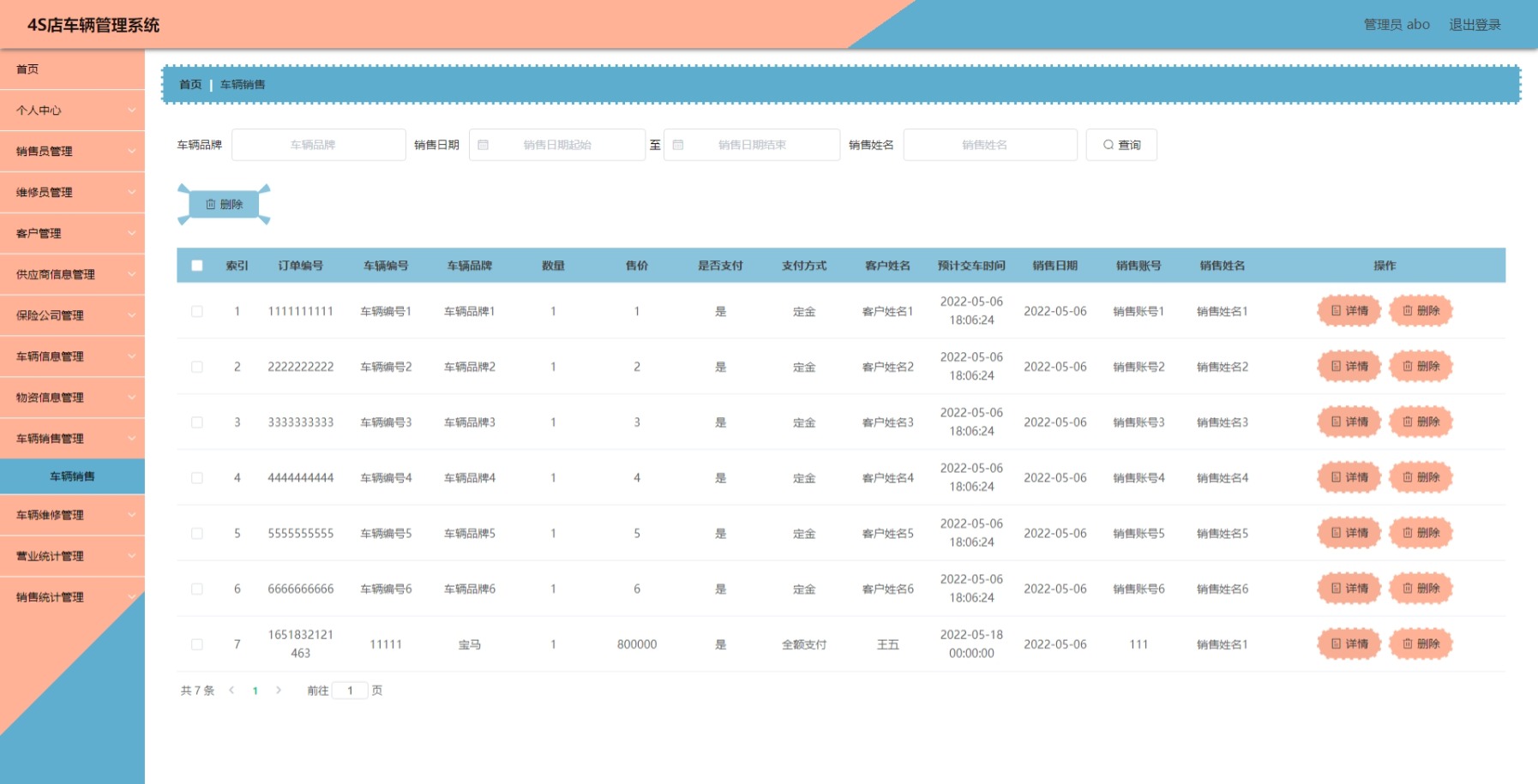
Task: Click the 王五 customer name cell
Action: (888, 644)
